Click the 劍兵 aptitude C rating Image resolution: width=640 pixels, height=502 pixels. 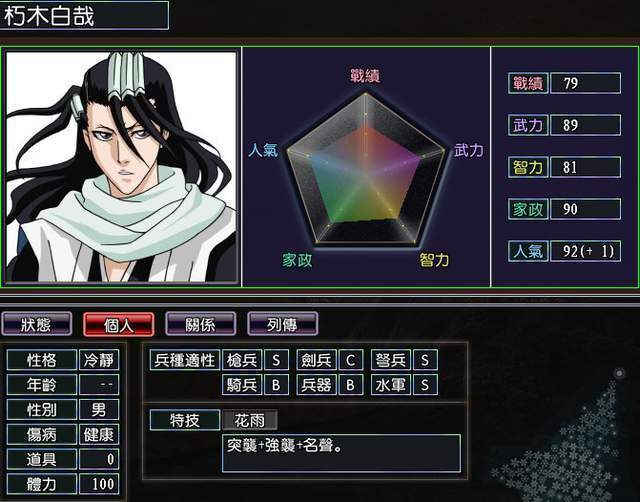pyautogui.click(x=350, y=360)
